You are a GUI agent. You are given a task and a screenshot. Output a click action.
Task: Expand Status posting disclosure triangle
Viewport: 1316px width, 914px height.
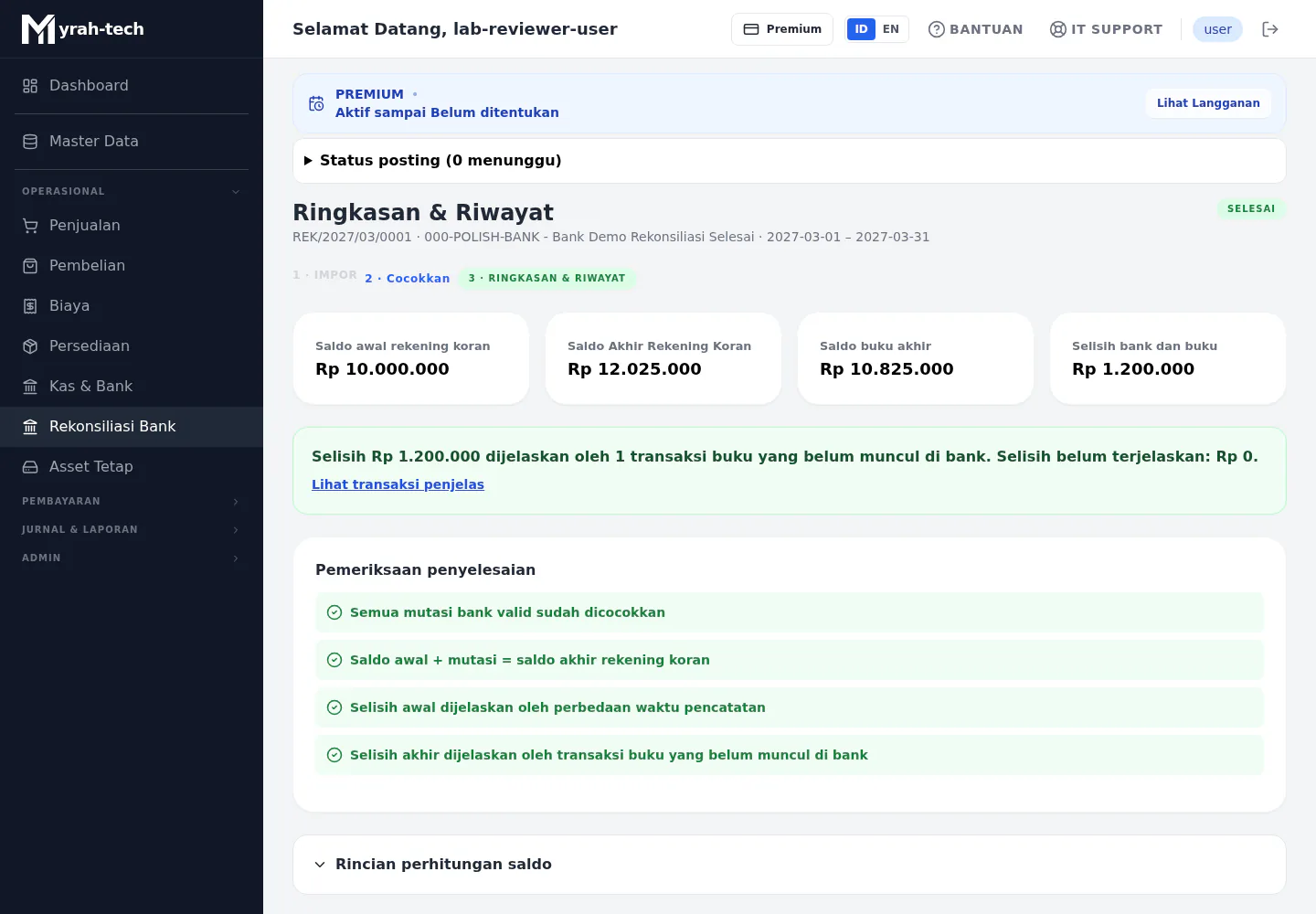[308, 161]
